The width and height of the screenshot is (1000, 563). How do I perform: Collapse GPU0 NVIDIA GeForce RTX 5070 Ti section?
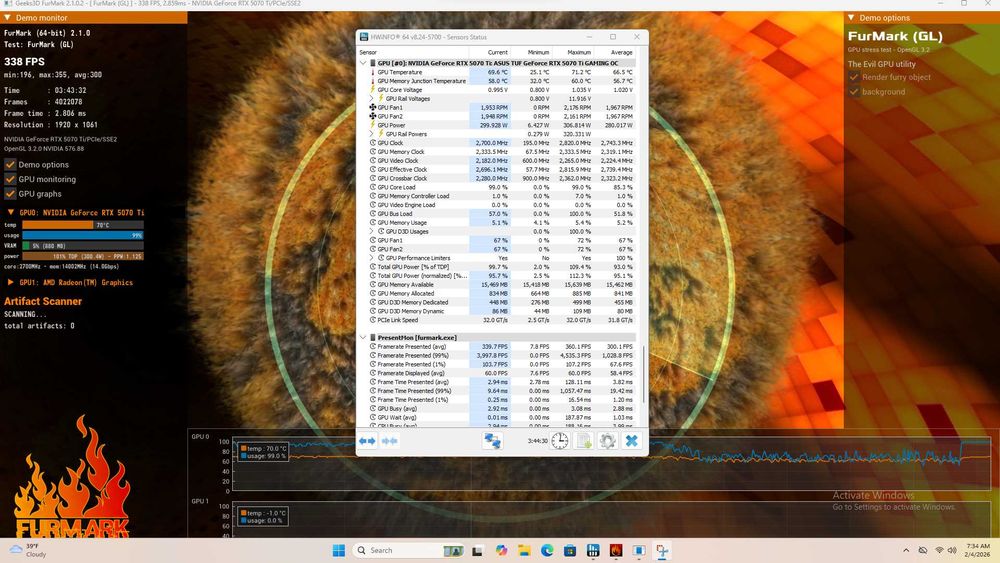pos(11,212)
